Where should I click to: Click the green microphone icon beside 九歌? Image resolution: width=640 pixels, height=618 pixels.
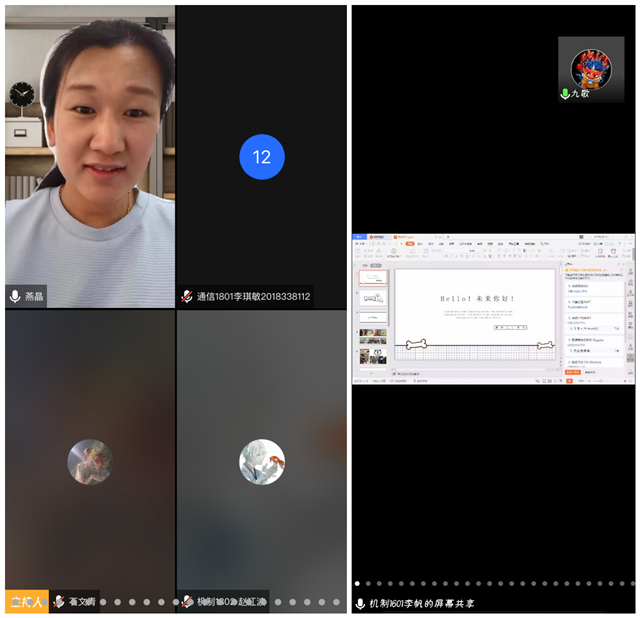pos(565,94)
